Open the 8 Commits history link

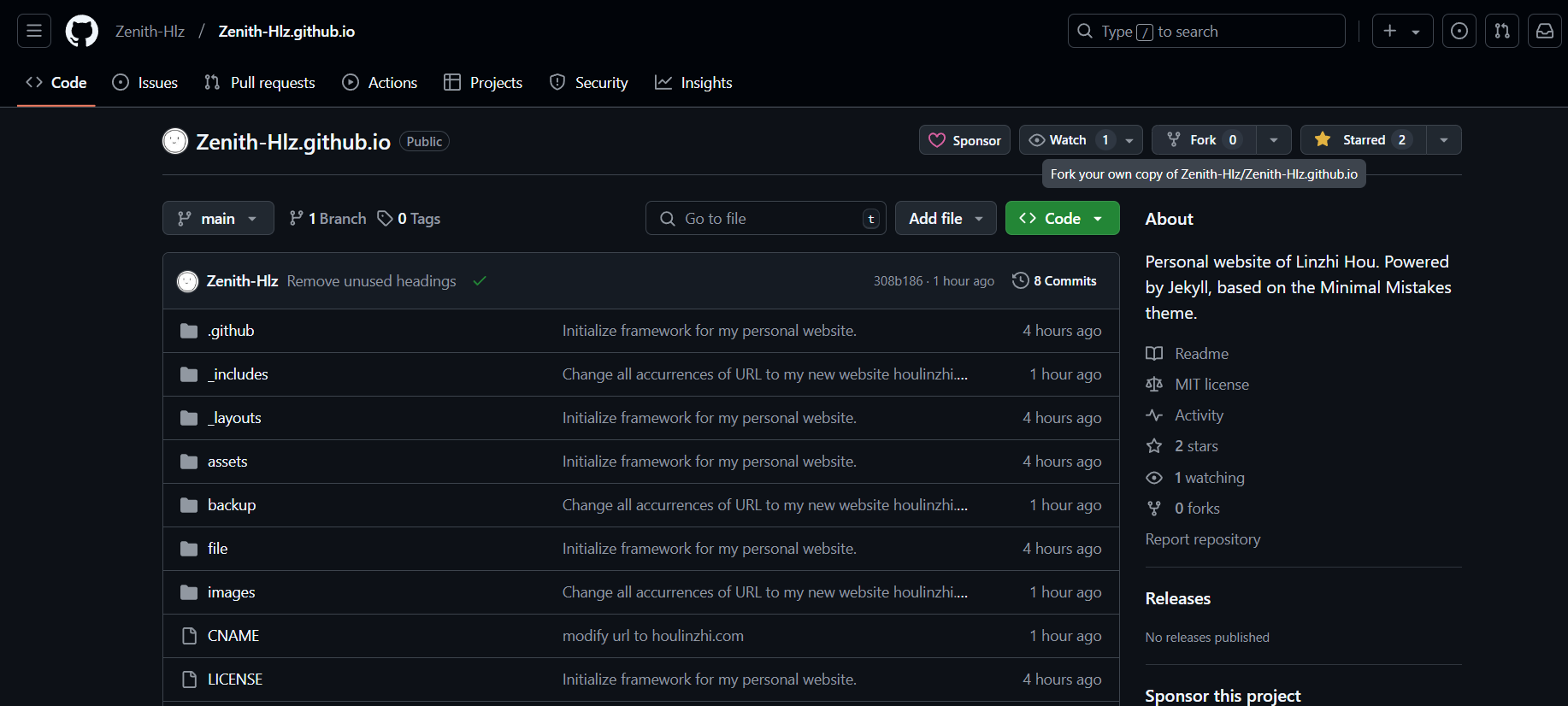1054,281
